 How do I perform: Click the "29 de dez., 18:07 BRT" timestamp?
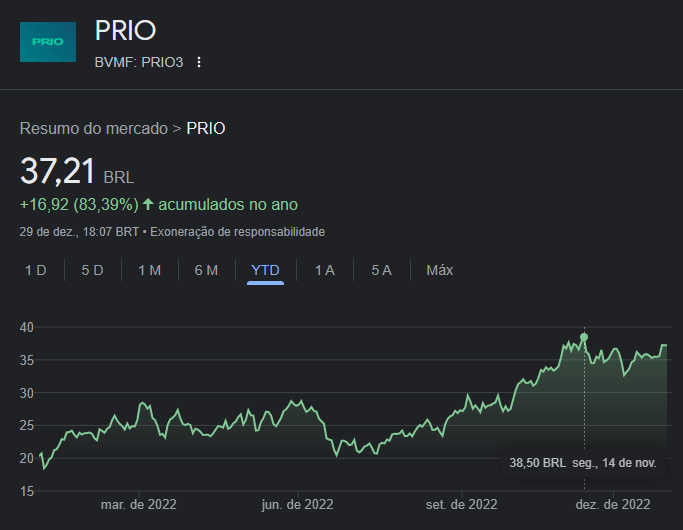[79, 232]
